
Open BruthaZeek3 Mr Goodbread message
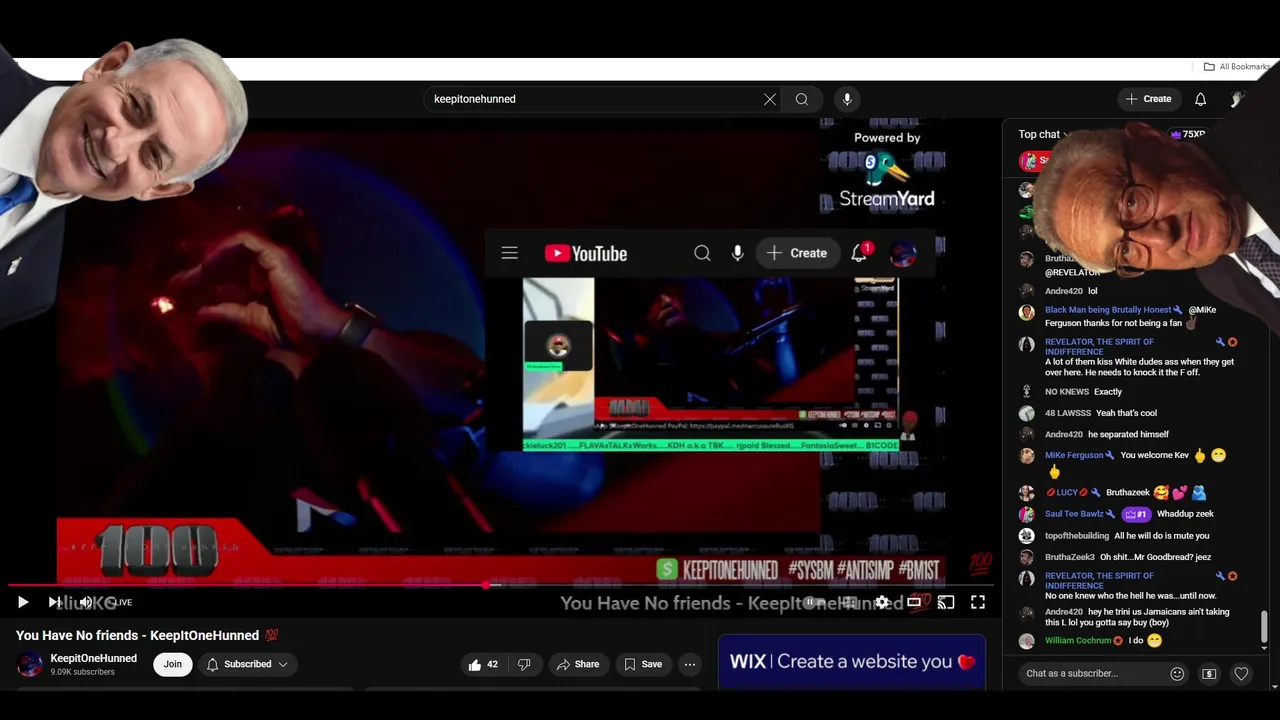[1128, 557]
